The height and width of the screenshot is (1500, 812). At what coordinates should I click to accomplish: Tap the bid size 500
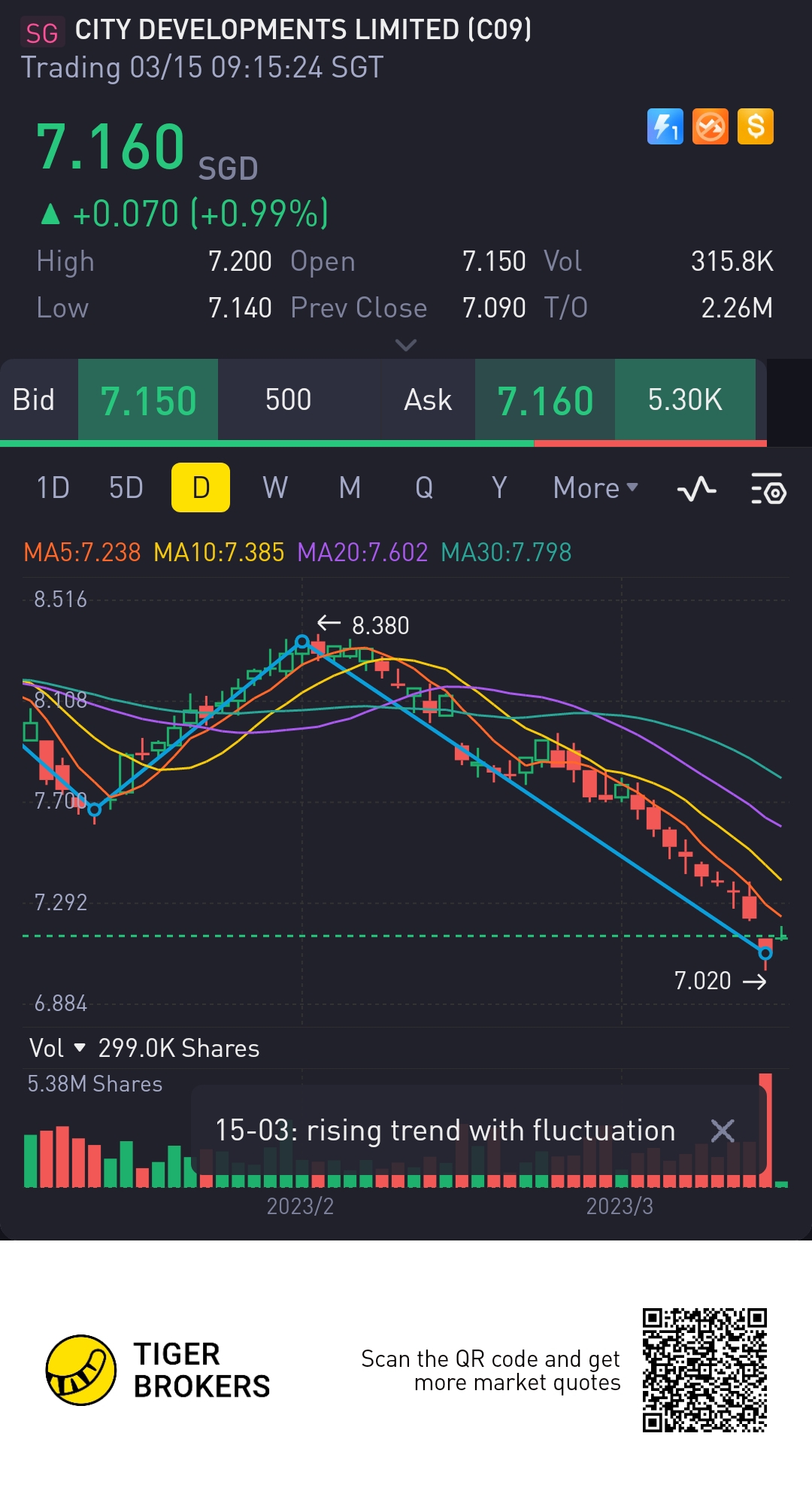click(x=288, y=400)
